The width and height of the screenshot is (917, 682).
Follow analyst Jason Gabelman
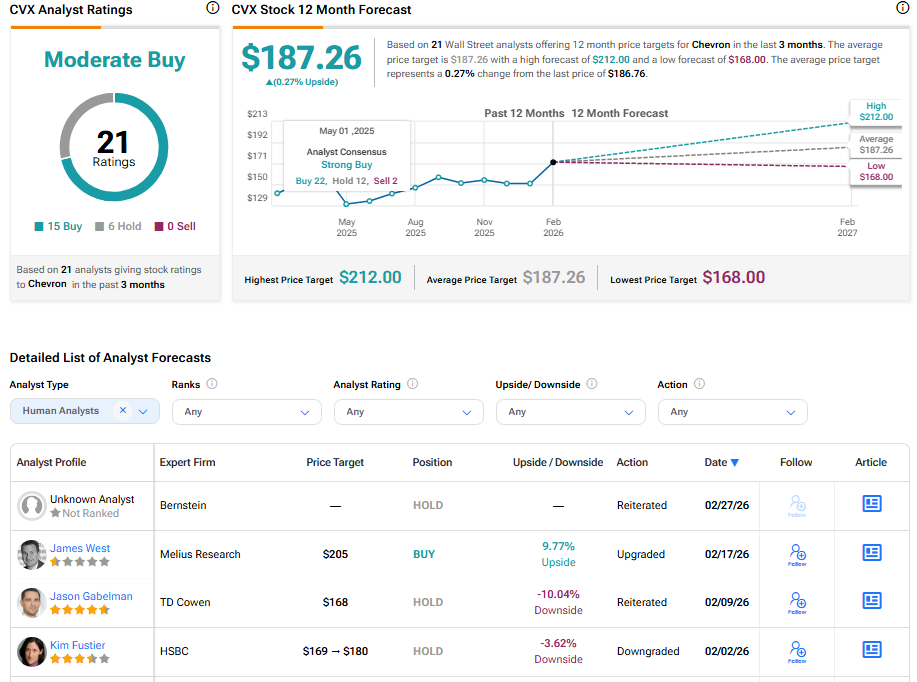(x=797, y=602)
